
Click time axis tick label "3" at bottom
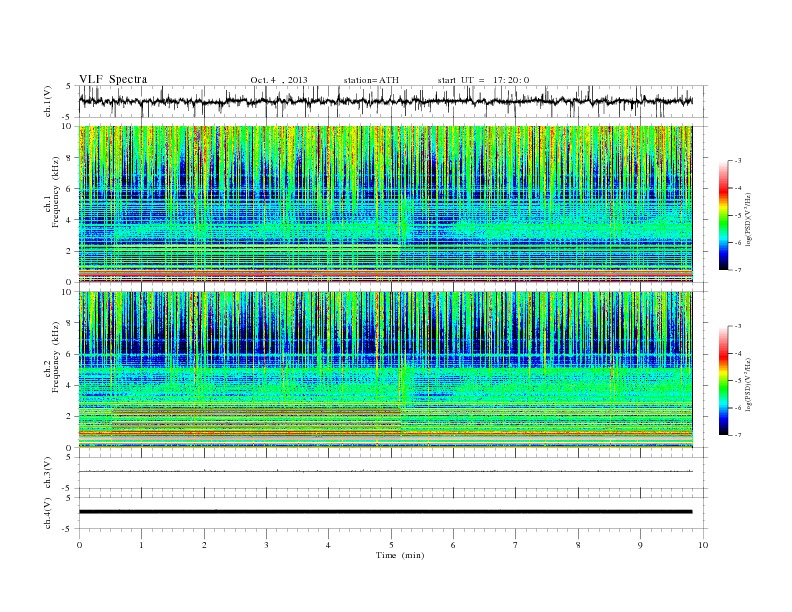coord(266,545)
